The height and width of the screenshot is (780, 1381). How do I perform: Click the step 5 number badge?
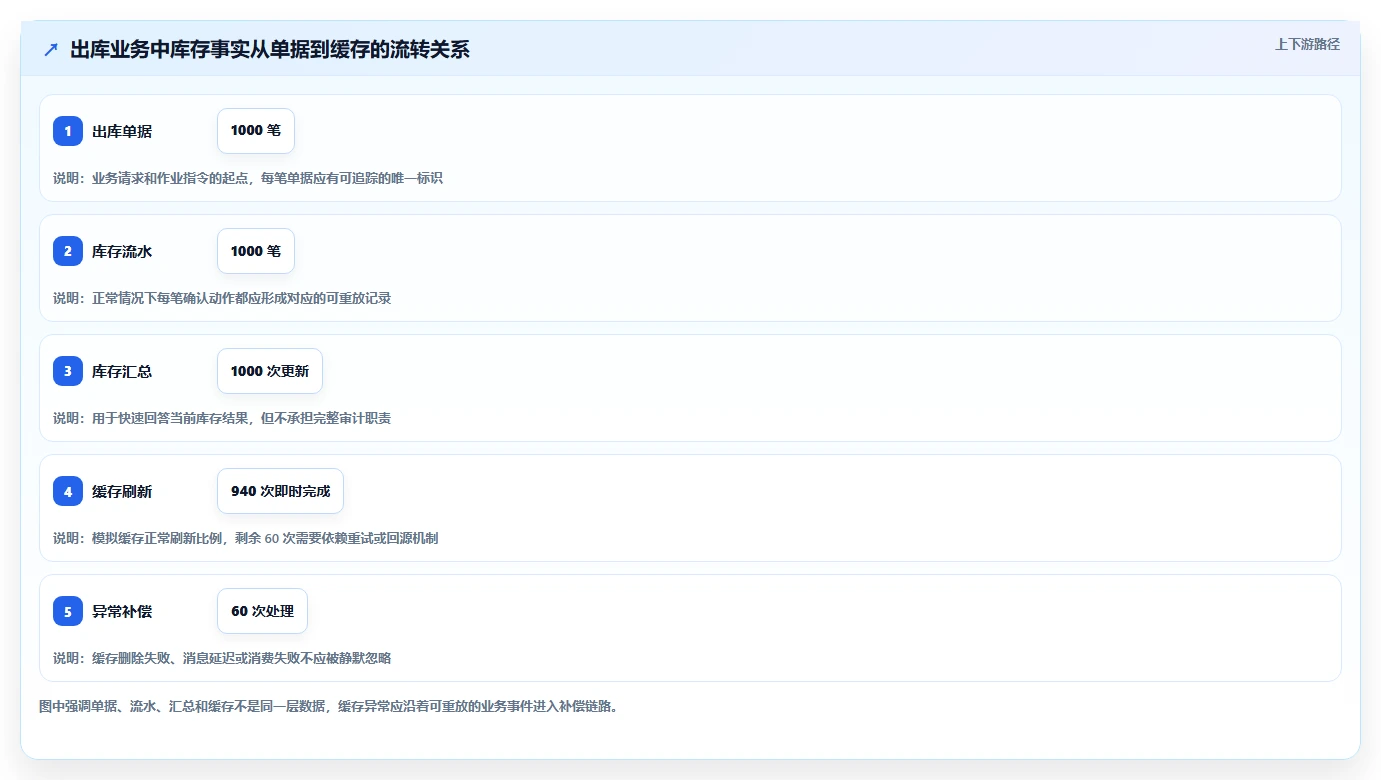68,611
